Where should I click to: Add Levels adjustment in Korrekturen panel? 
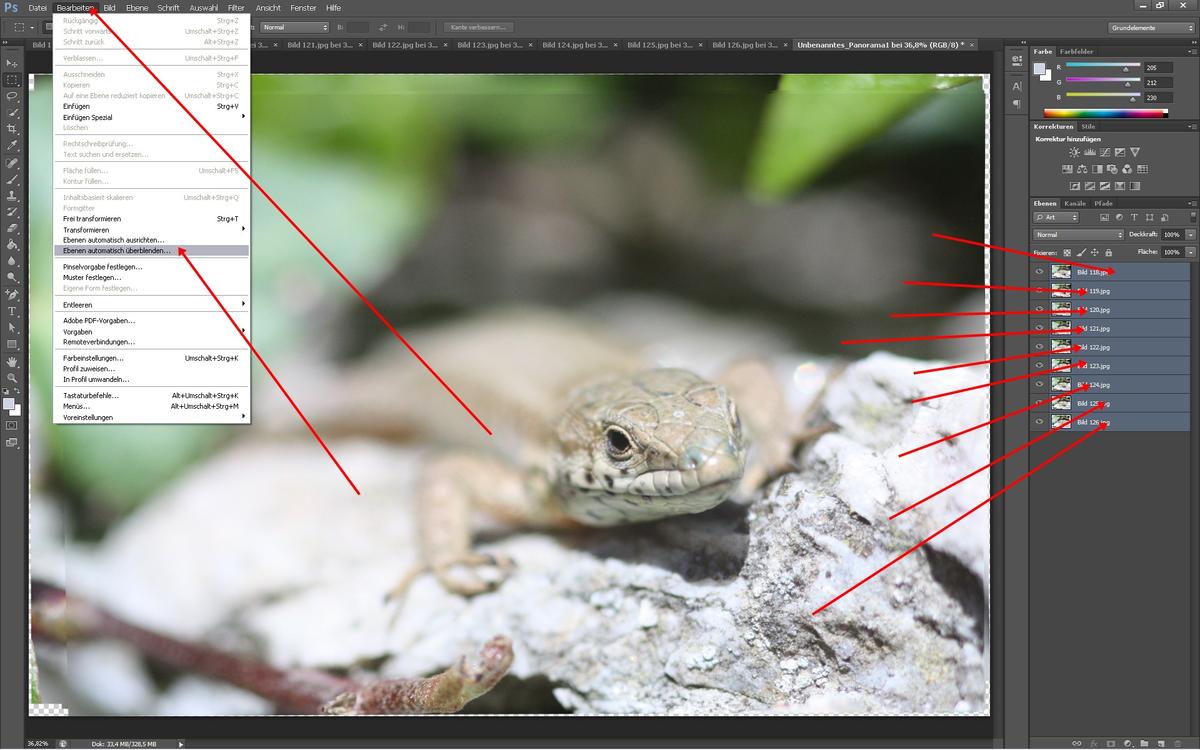[x=1090, y=152]
